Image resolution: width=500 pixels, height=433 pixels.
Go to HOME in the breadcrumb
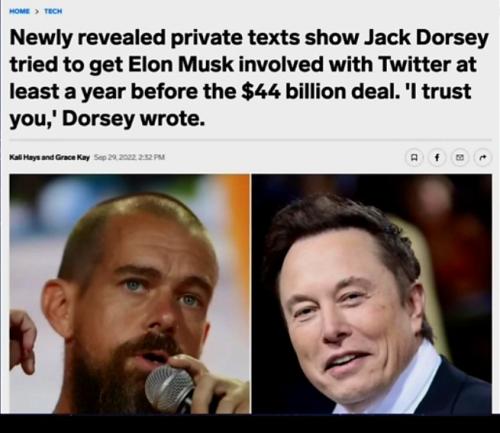19,11
